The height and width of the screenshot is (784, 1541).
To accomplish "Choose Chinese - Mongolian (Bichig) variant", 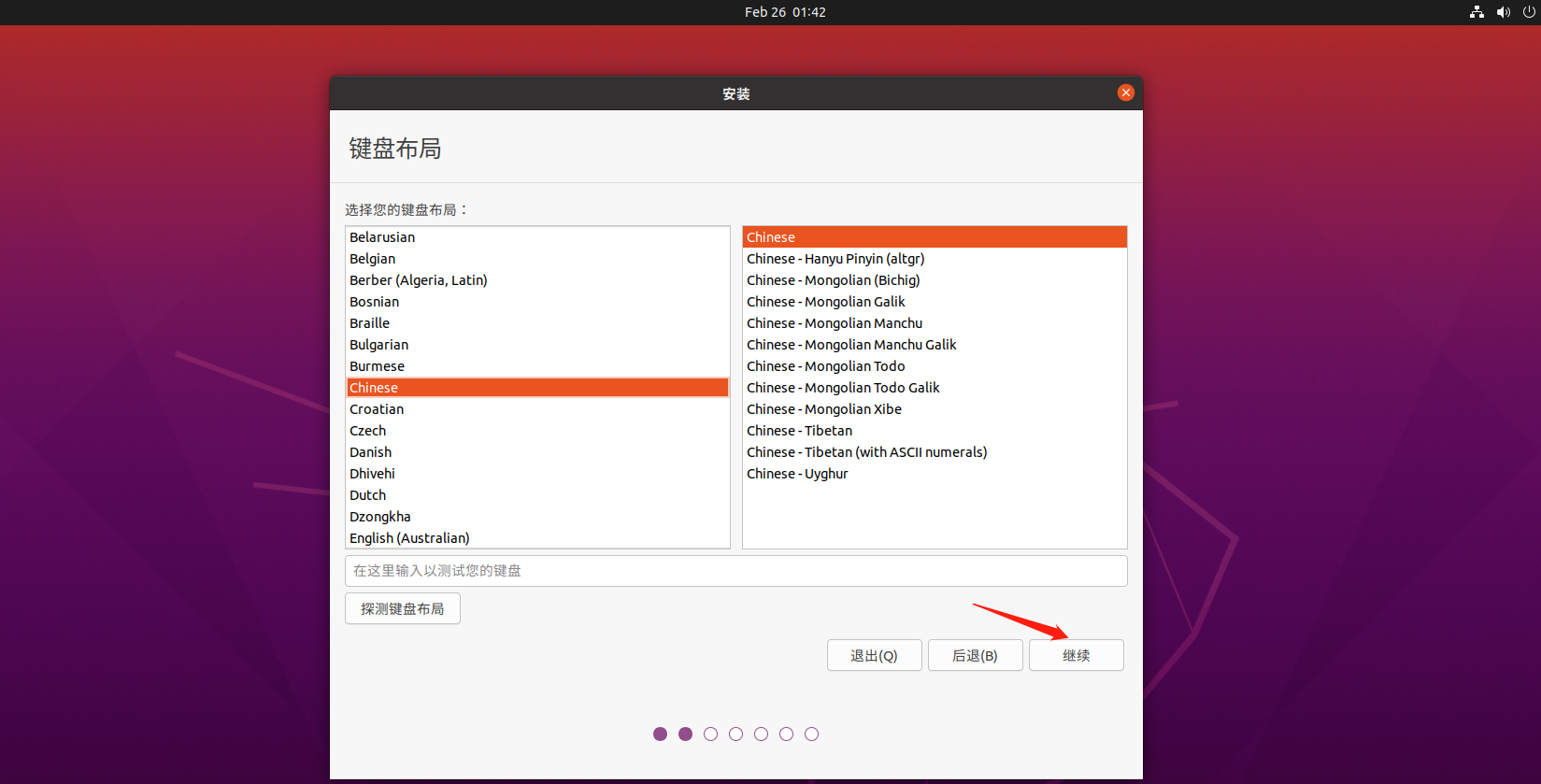I will click(x=935, y=280).
